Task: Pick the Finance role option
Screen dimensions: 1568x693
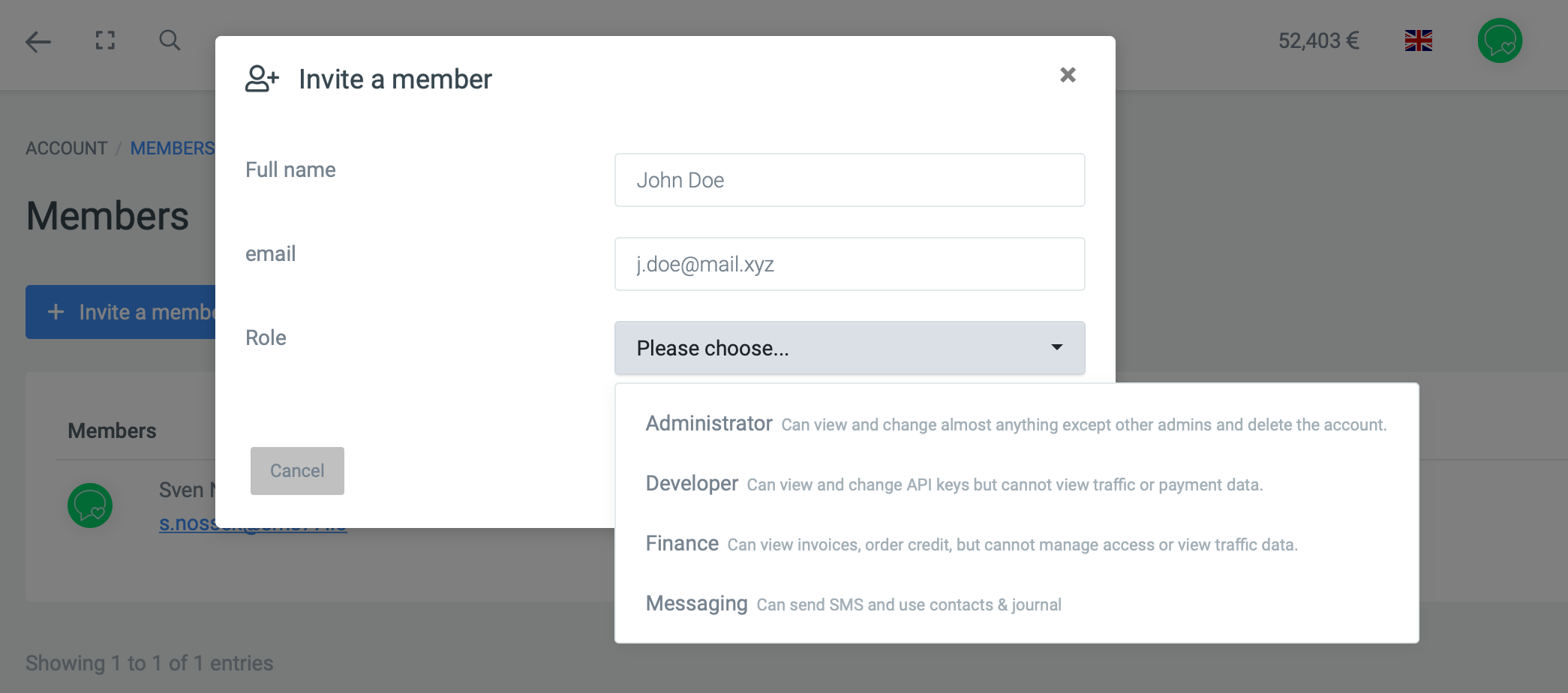Action: 682,544
